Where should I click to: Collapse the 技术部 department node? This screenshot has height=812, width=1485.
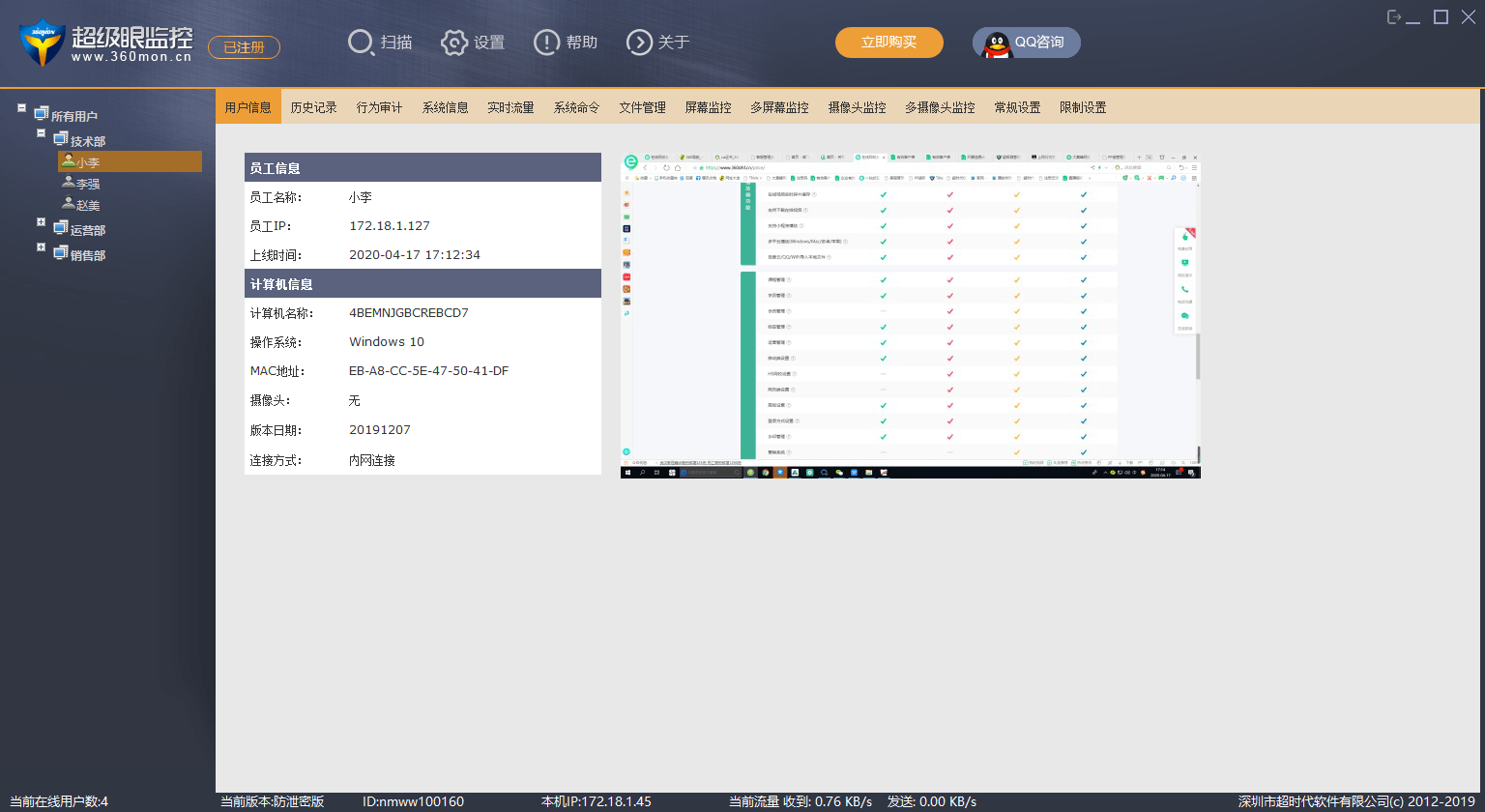(x=42, y=133)
